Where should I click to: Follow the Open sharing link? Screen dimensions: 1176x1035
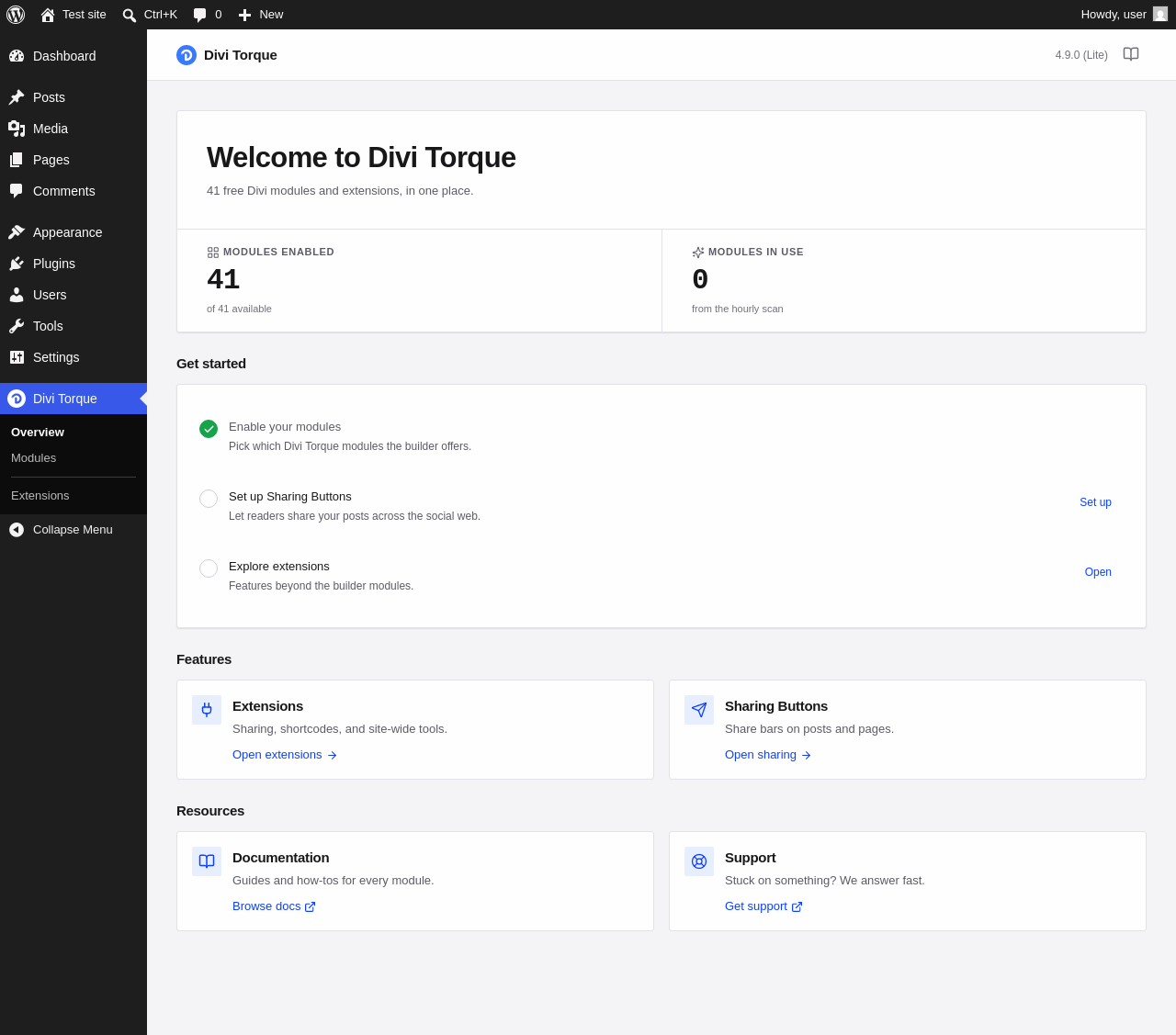tap(768, 755)
